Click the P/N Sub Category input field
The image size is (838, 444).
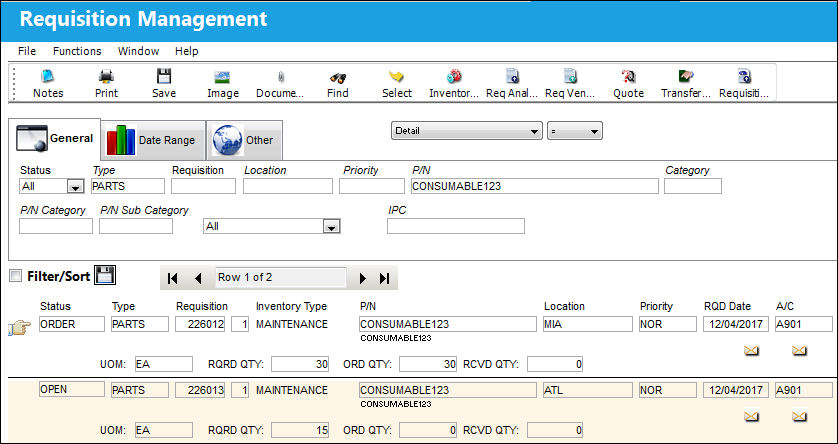[x=136, y=227]
